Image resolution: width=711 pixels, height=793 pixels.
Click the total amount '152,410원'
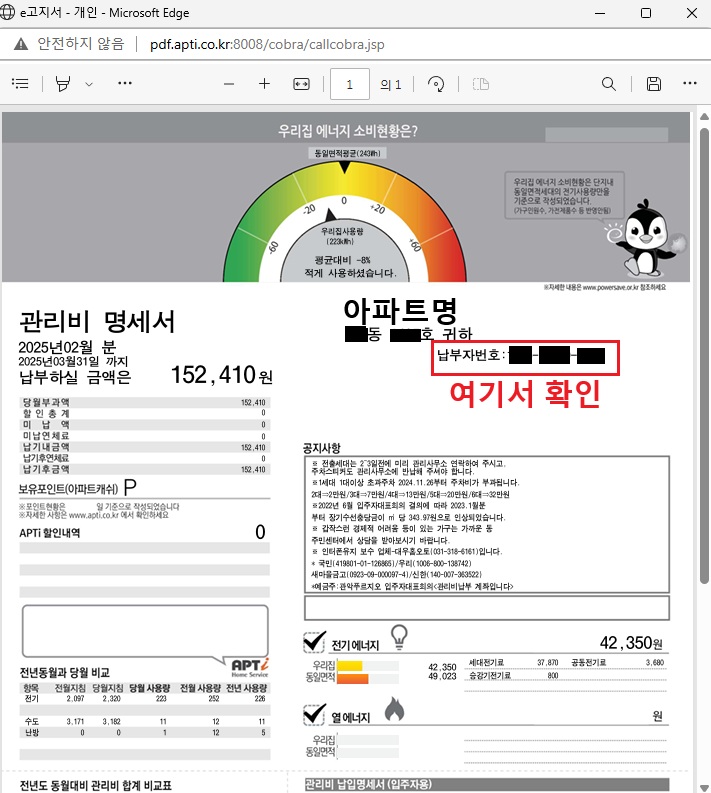221,375
